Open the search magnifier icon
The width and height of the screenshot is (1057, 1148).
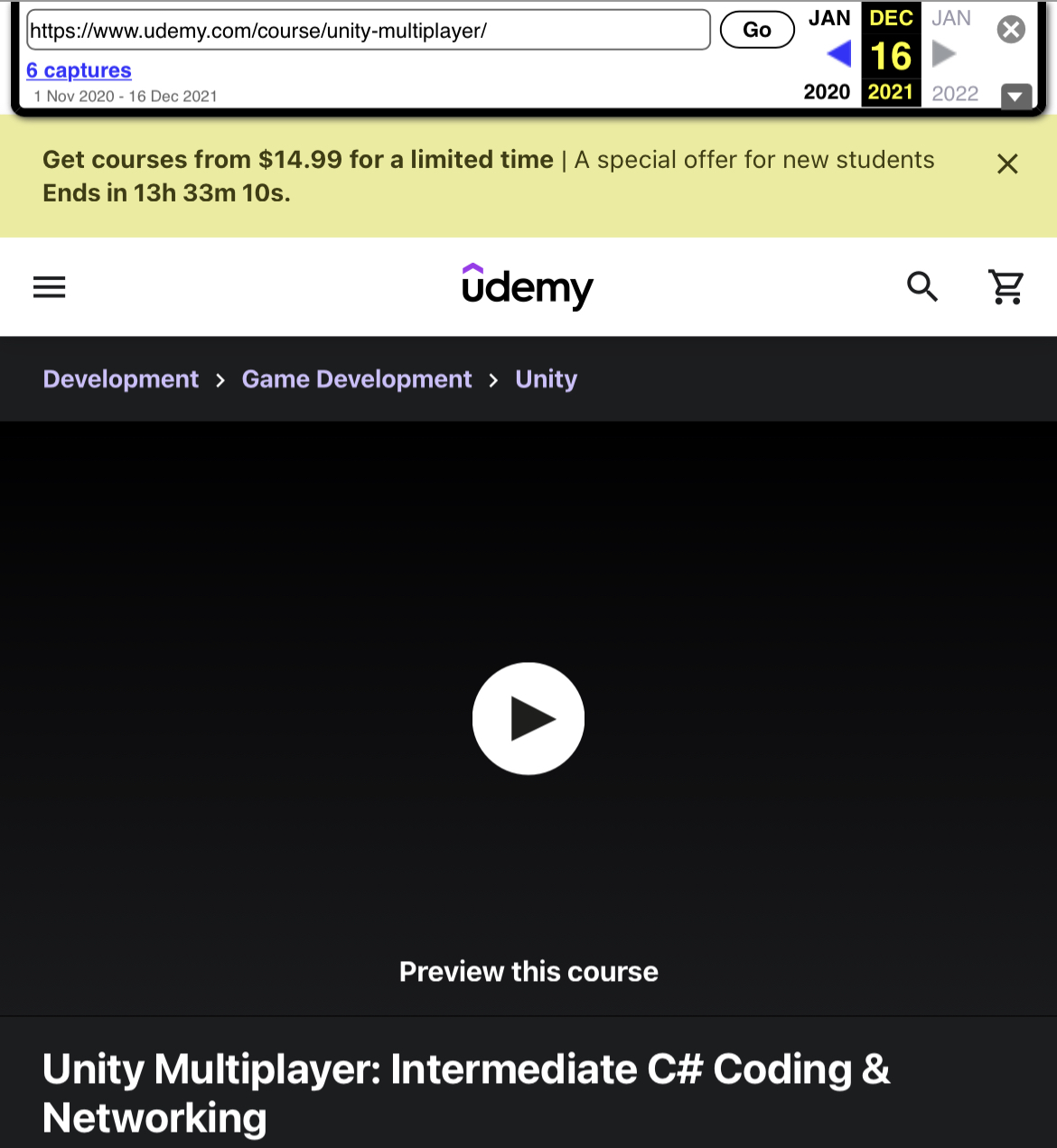[922, 287]
